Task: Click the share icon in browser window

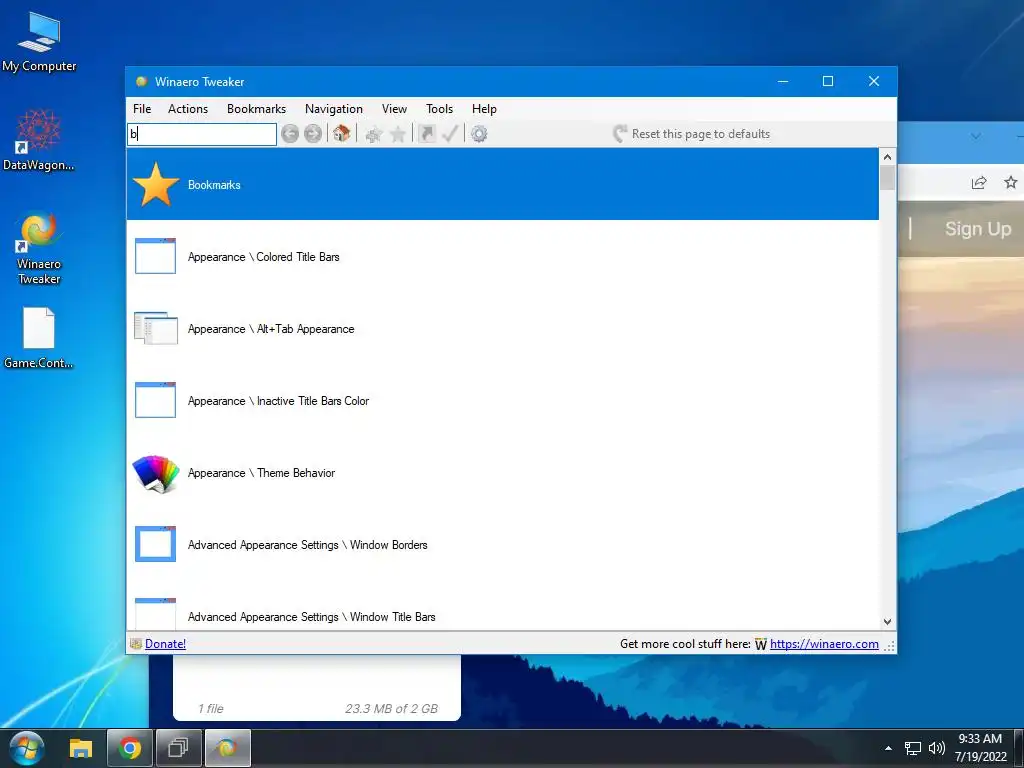Action: [978, 183]
